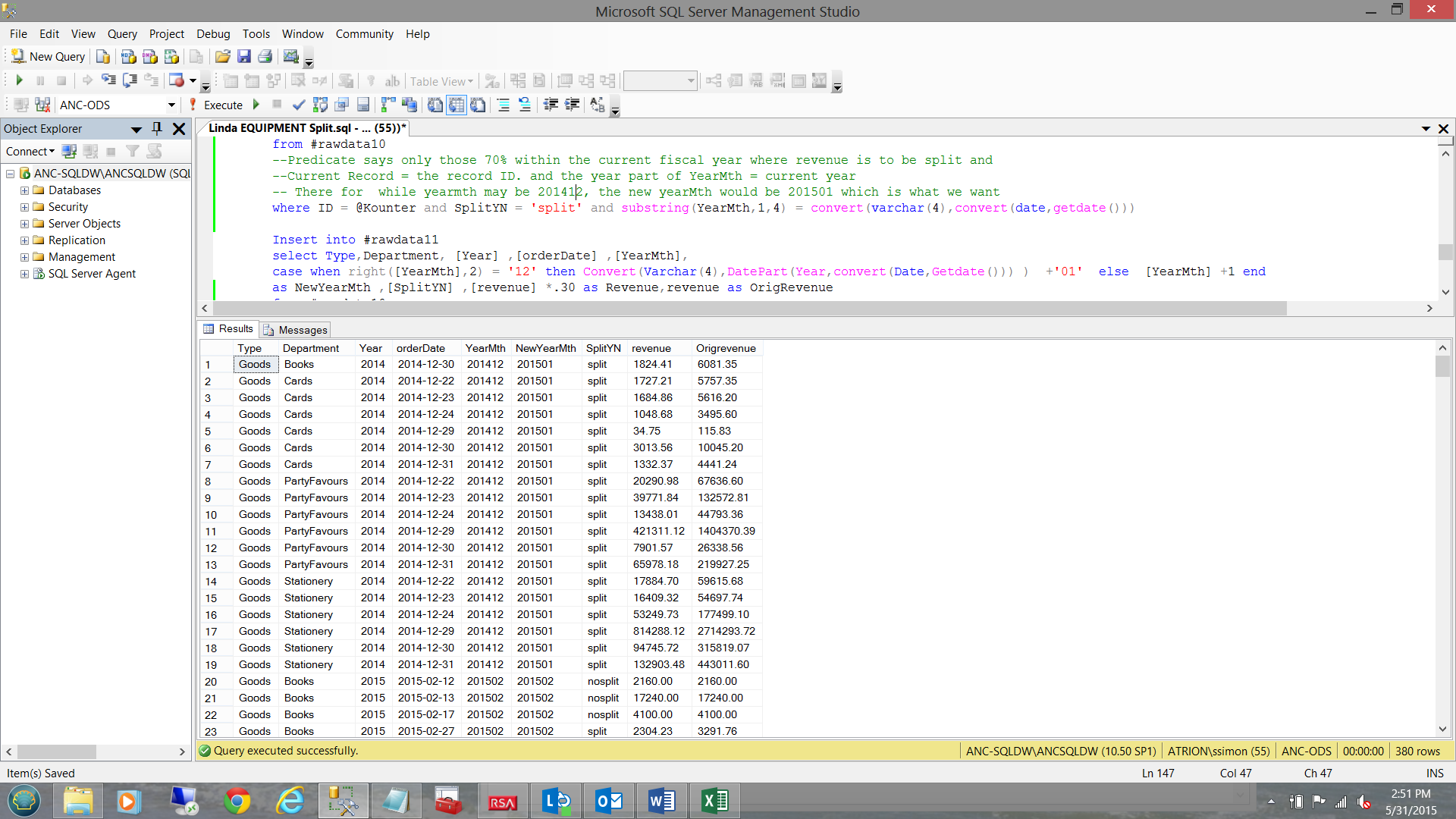
Task: Click the Activity Monitor icon
Action: (x=290, y=57)
